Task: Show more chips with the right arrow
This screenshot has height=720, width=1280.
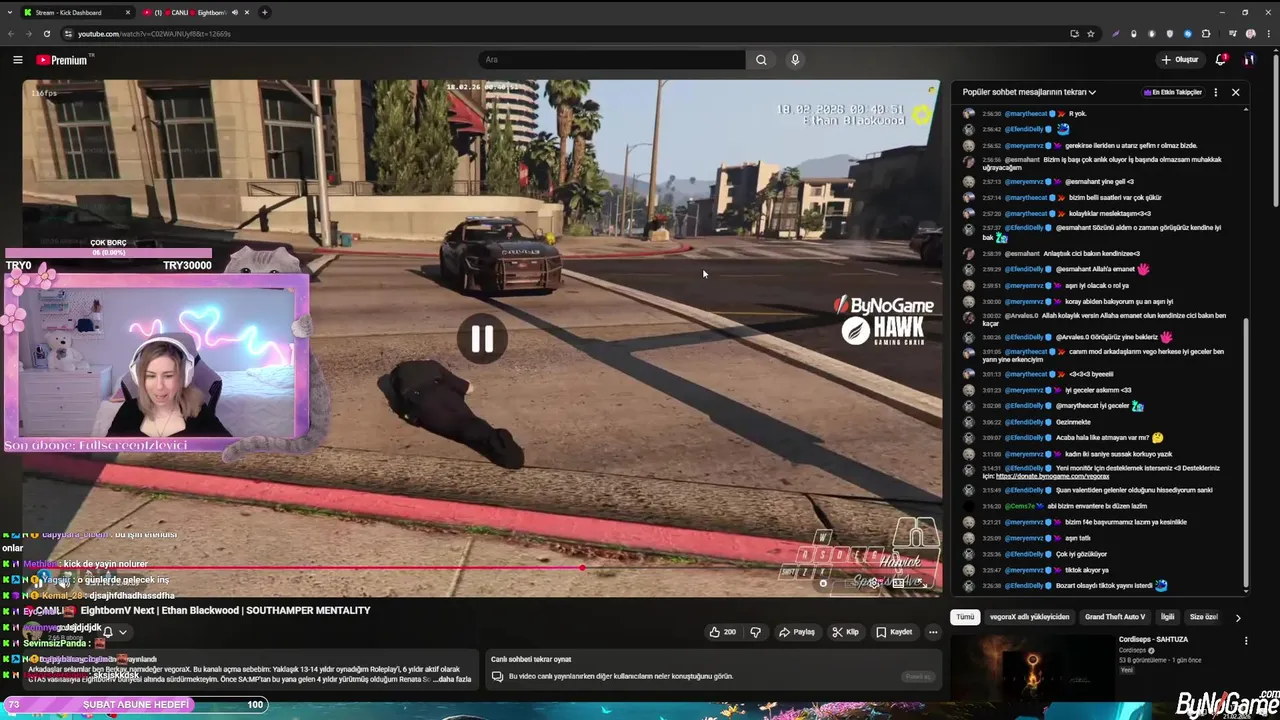Action: [1238, 618]
